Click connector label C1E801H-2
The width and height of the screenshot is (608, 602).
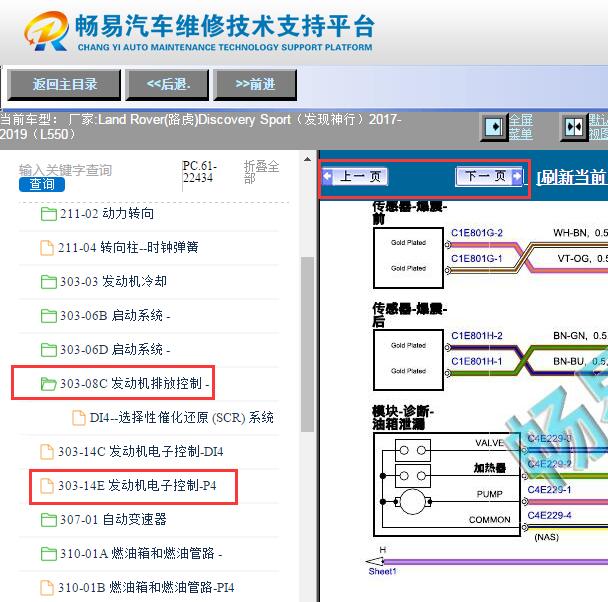pyautogui.click(x=477, y=335)
